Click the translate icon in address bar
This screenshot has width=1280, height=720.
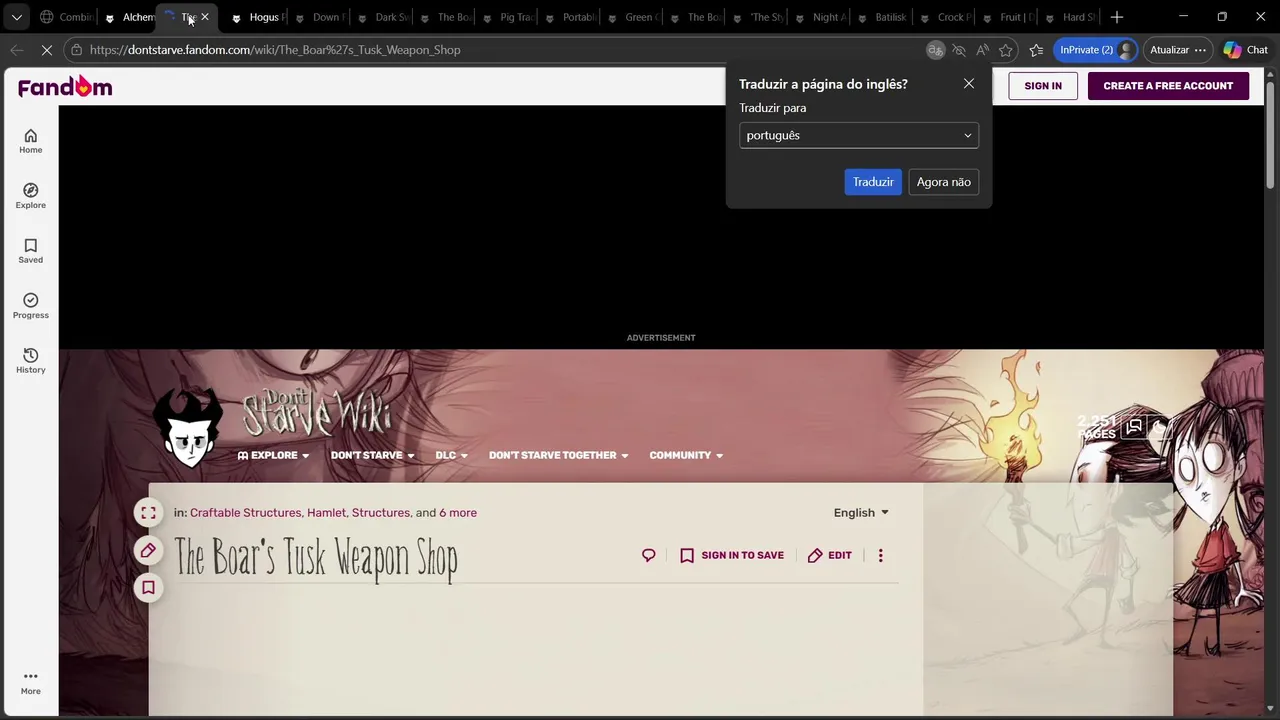[935, 50]
